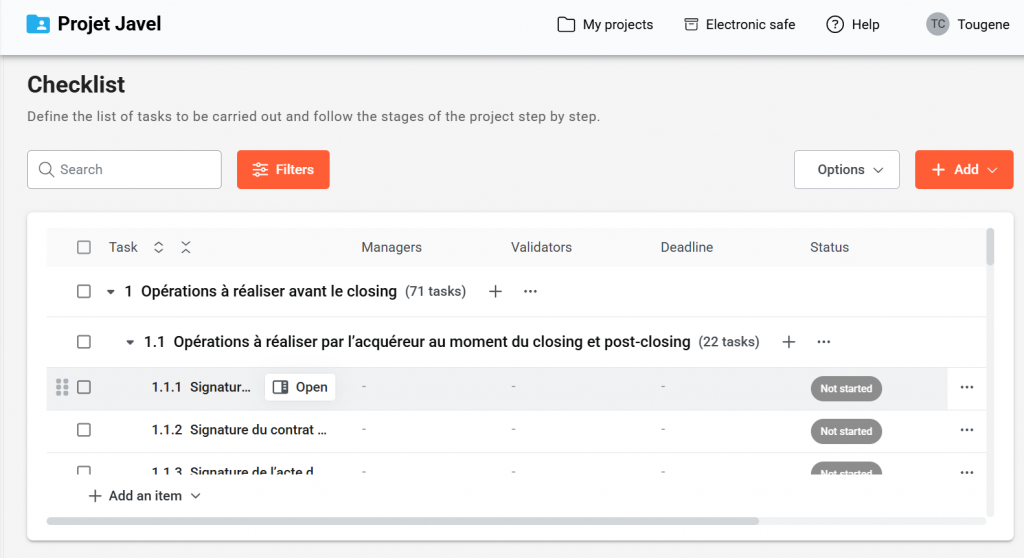Open the Electronic safe

pyautogui.click(x=739, y=25)
